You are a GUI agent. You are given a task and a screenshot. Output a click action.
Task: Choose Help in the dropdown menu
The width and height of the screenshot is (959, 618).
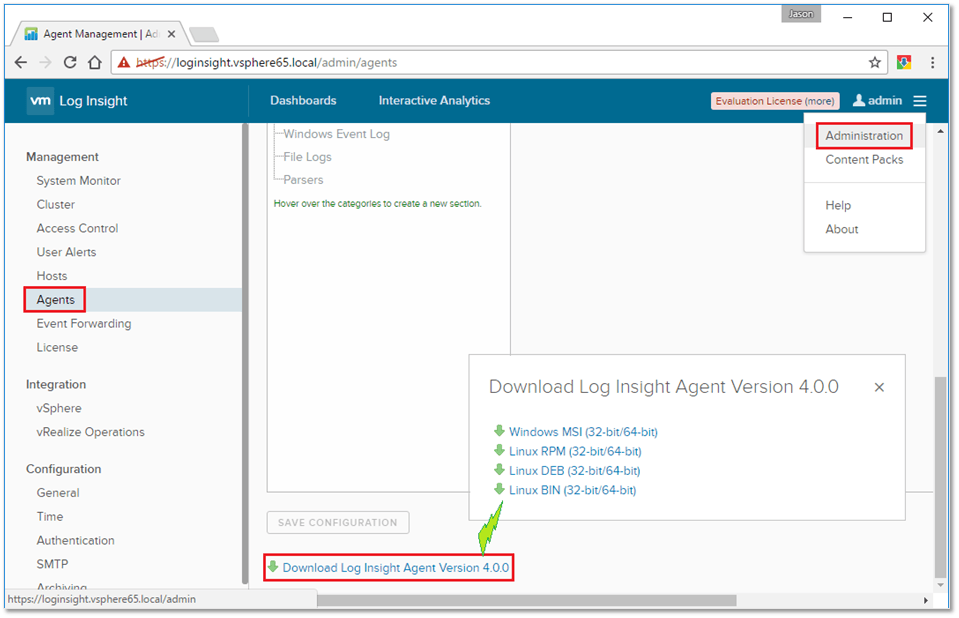pyautogui.click(x=838, y=206)
